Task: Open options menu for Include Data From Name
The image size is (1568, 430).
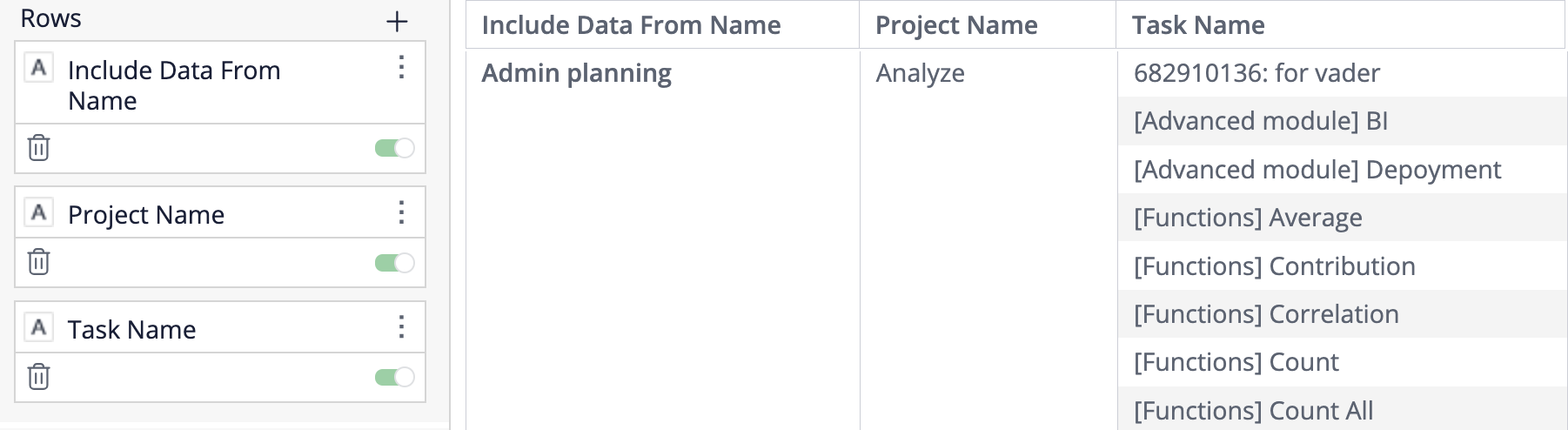Action: (401, 68)
